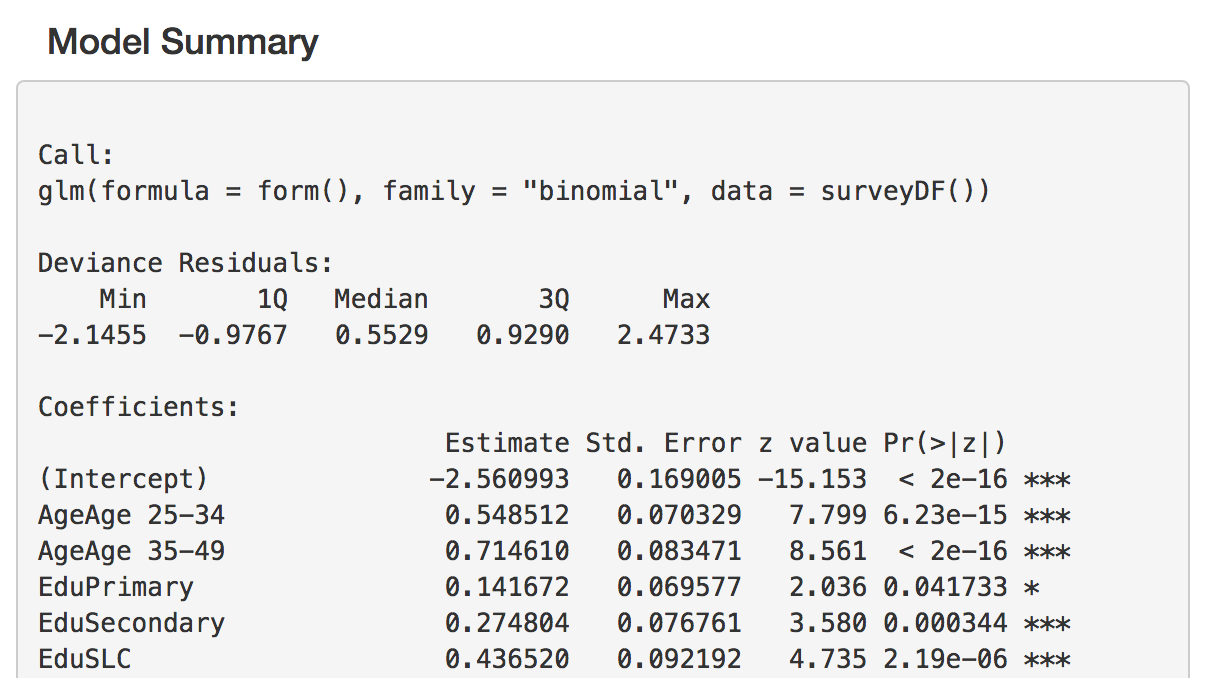Click the Model Summary heading
The height and width of the screenshot is (678, 1212).
tap(183, 42)
